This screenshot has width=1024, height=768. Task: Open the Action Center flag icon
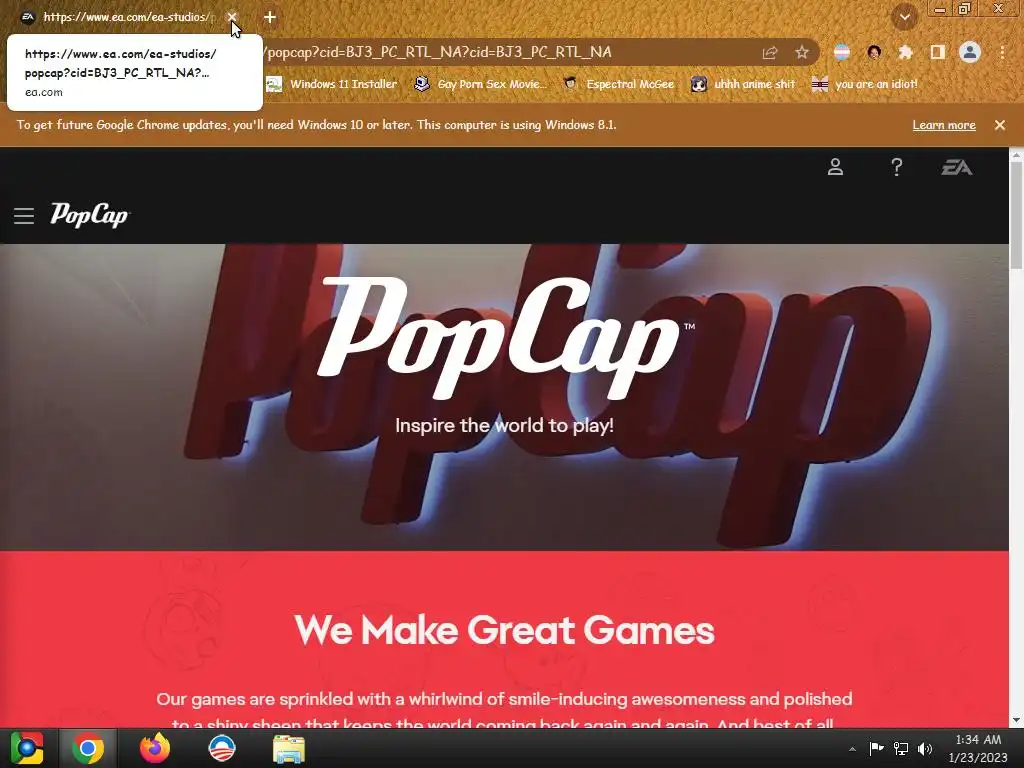click(876, 748)
